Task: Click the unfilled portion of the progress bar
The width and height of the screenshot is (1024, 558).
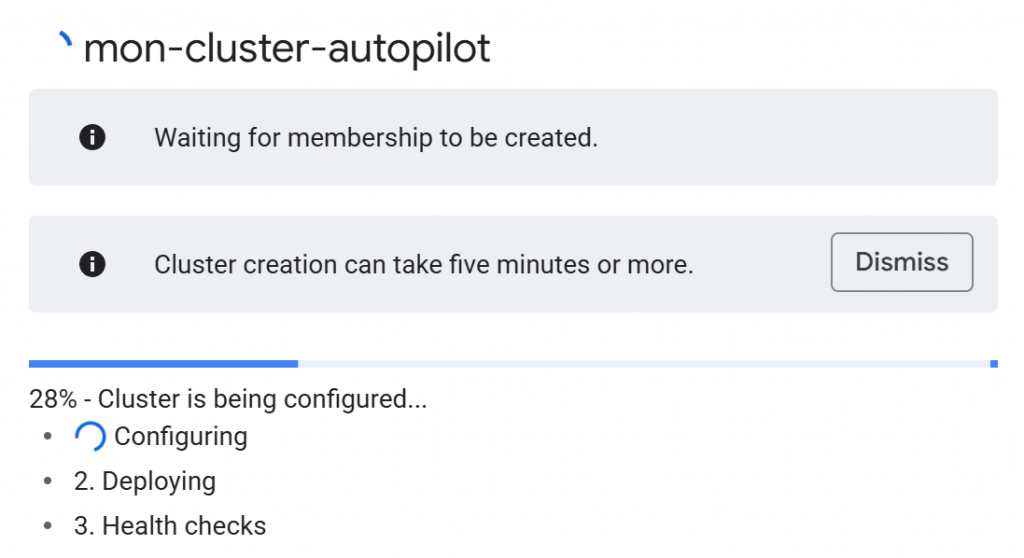Action: click(x=640, y=364)
